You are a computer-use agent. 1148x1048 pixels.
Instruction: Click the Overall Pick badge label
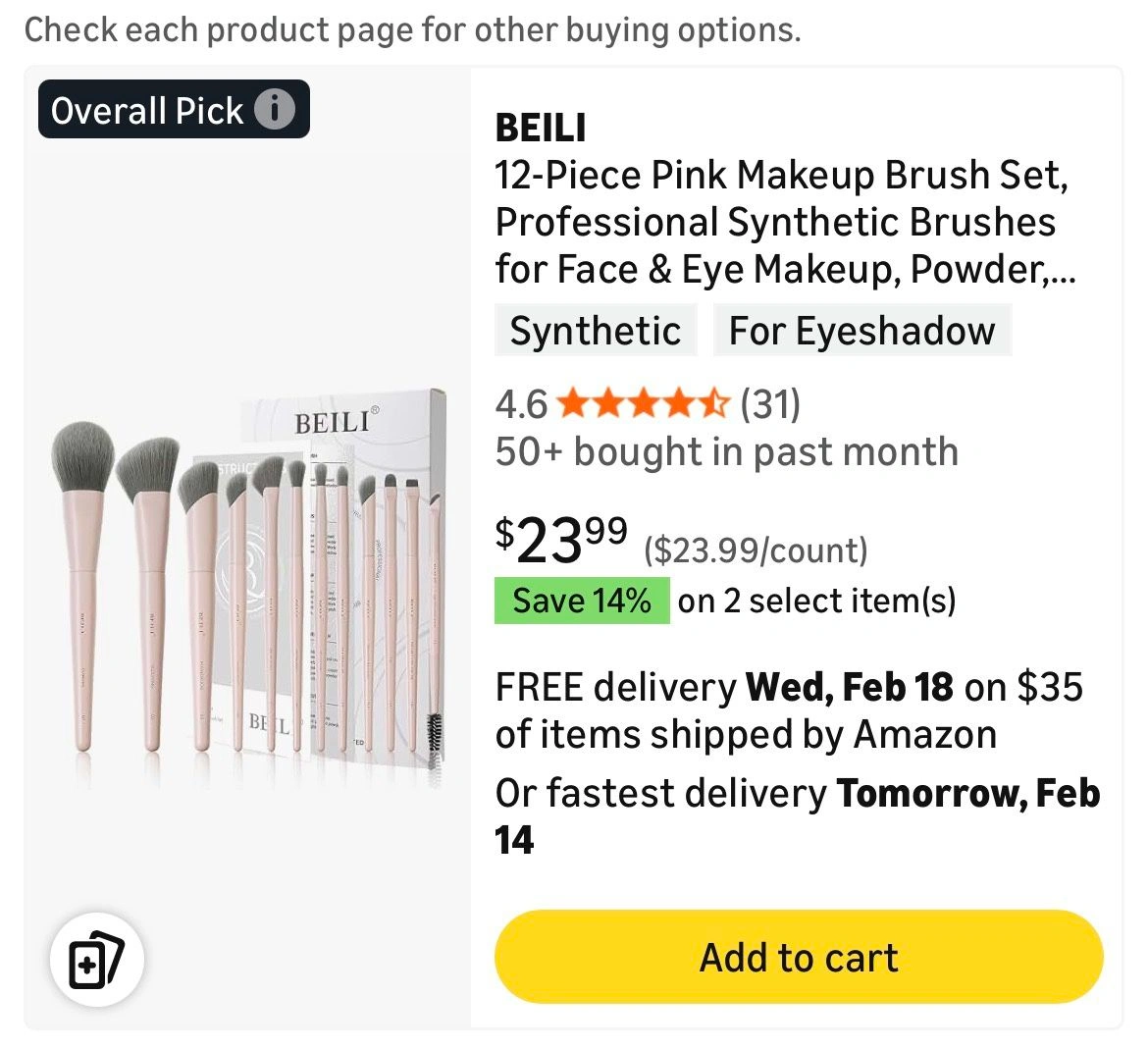point(147,110)
